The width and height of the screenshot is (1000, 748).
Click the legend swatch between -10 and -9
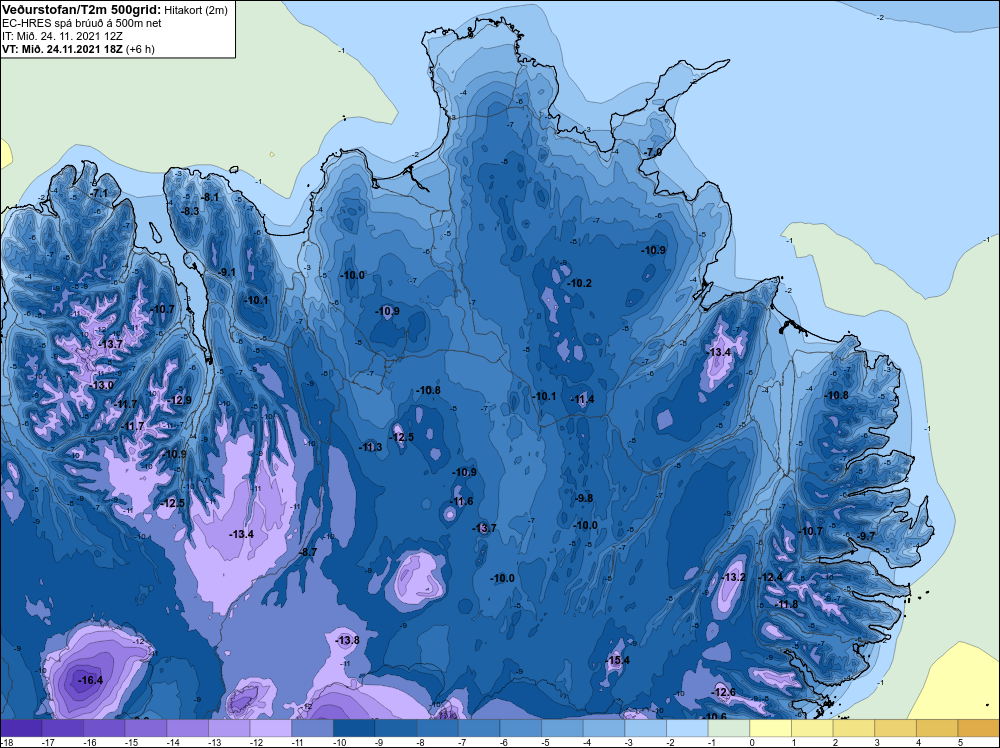[354, 728]
